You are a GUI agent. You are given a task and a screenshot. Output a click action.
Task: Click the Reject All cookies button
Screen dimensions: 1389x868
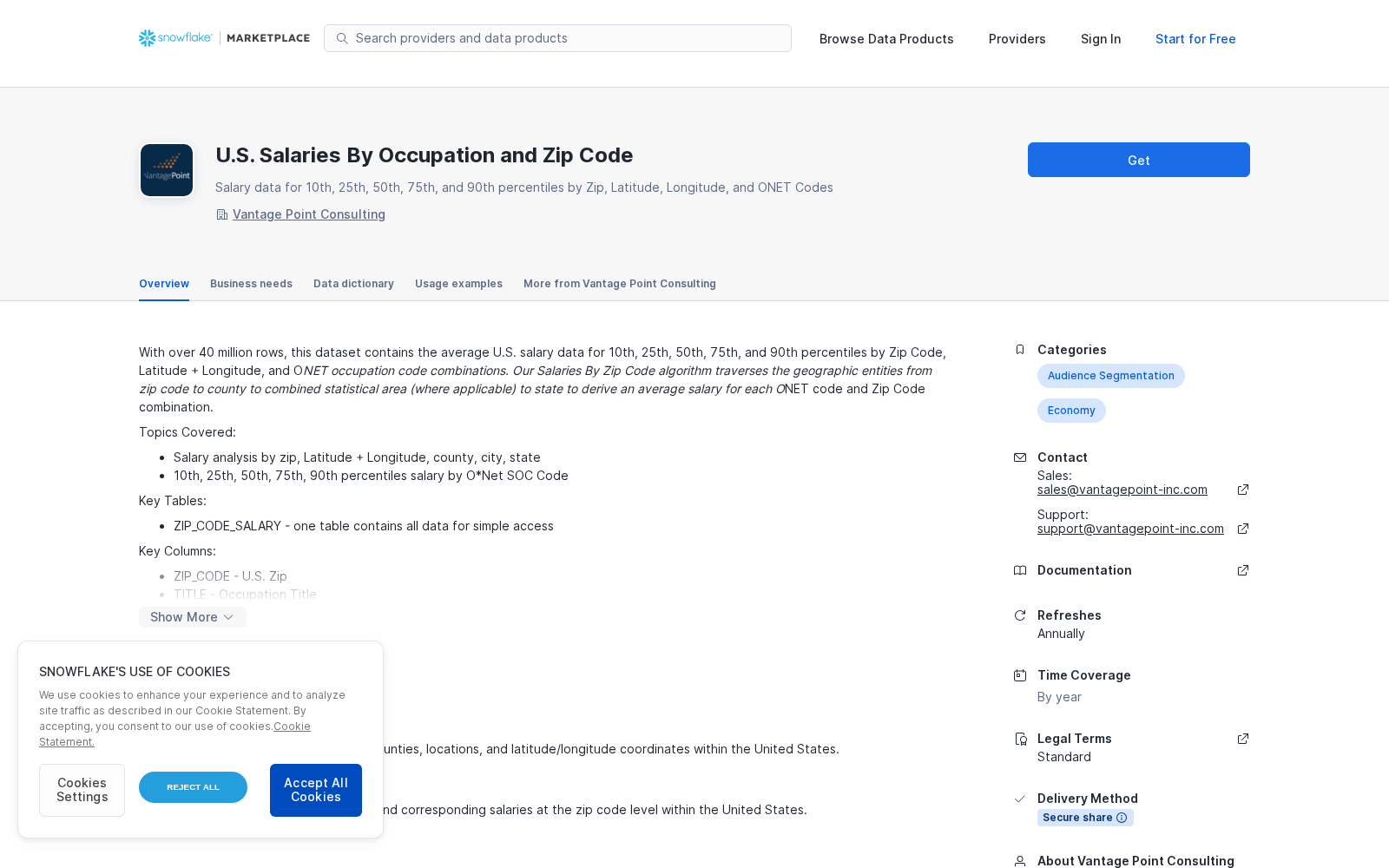[x=193, y=787]
